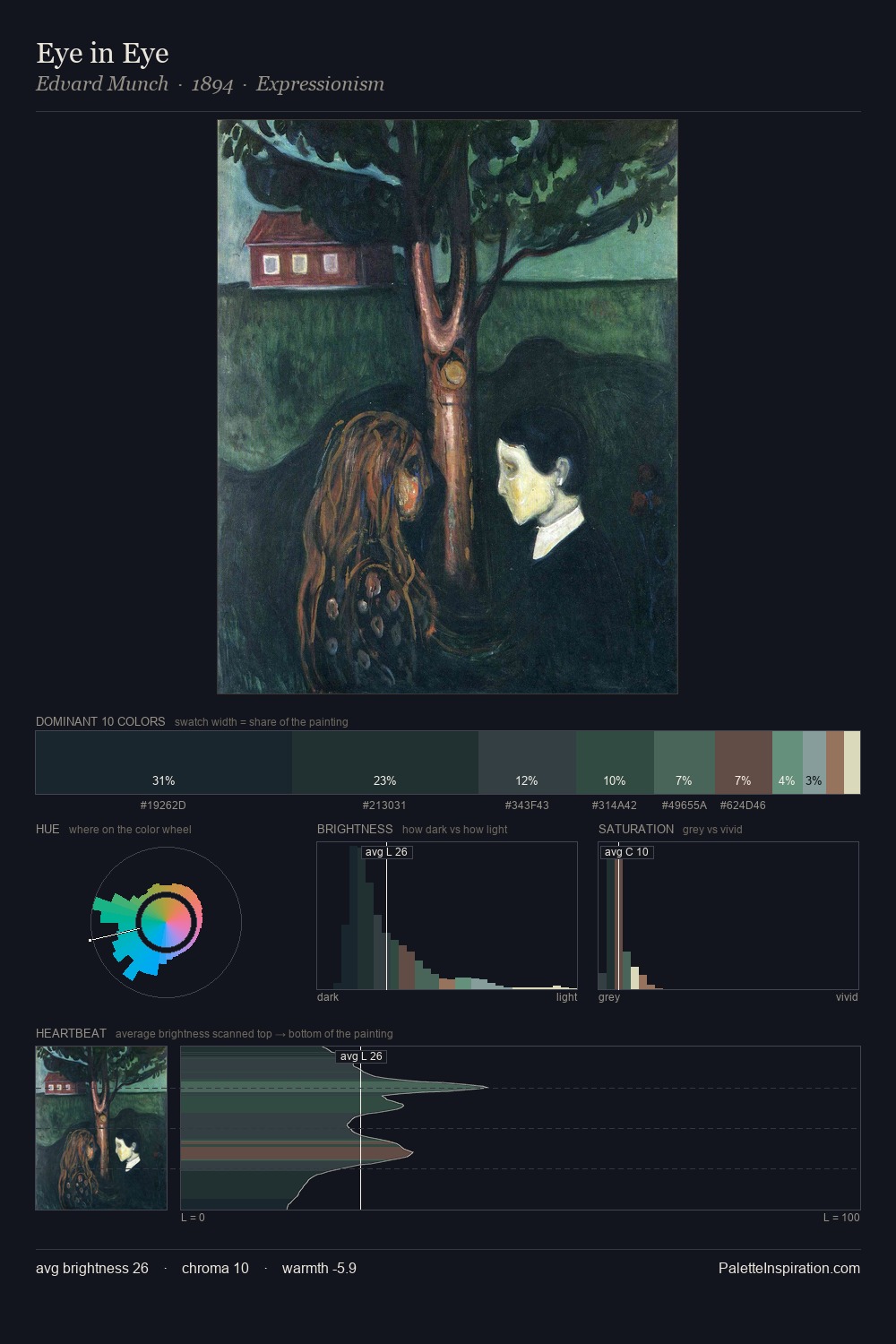Click the 'L = 100' axis label

(x=841, y=1218)
